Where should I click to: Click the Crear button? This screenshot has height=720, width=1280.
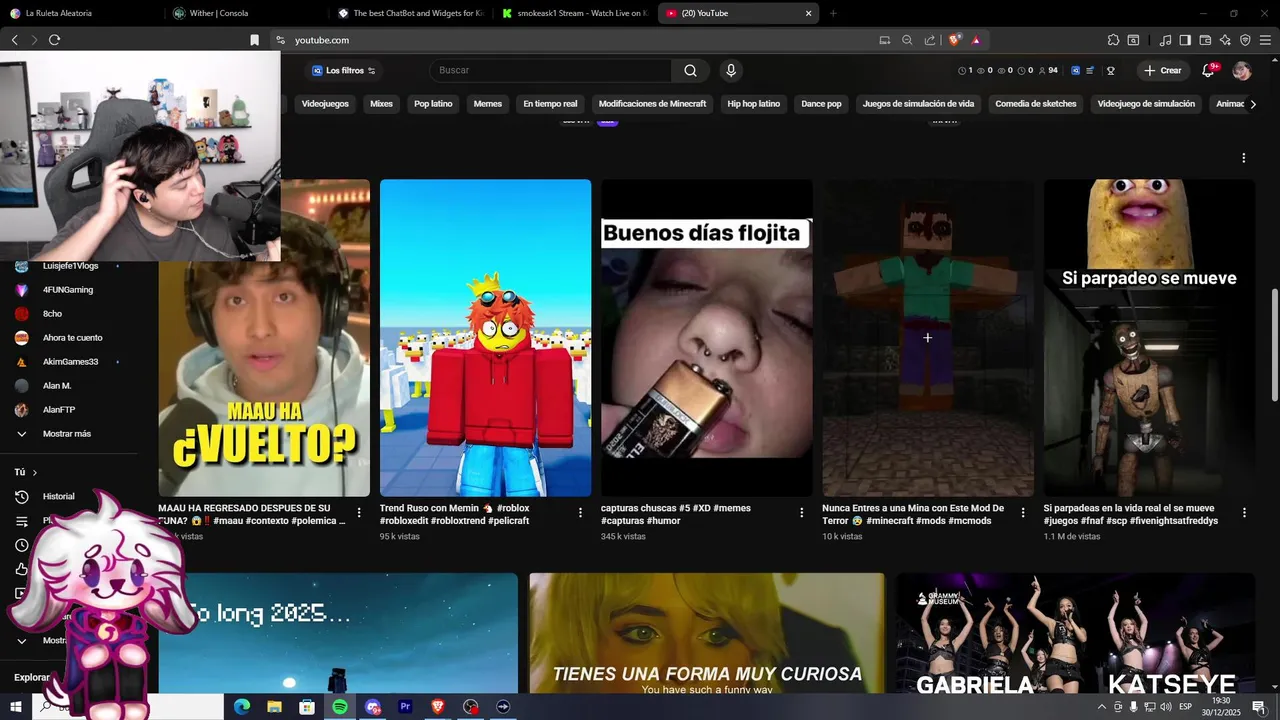click(1163, 70)
